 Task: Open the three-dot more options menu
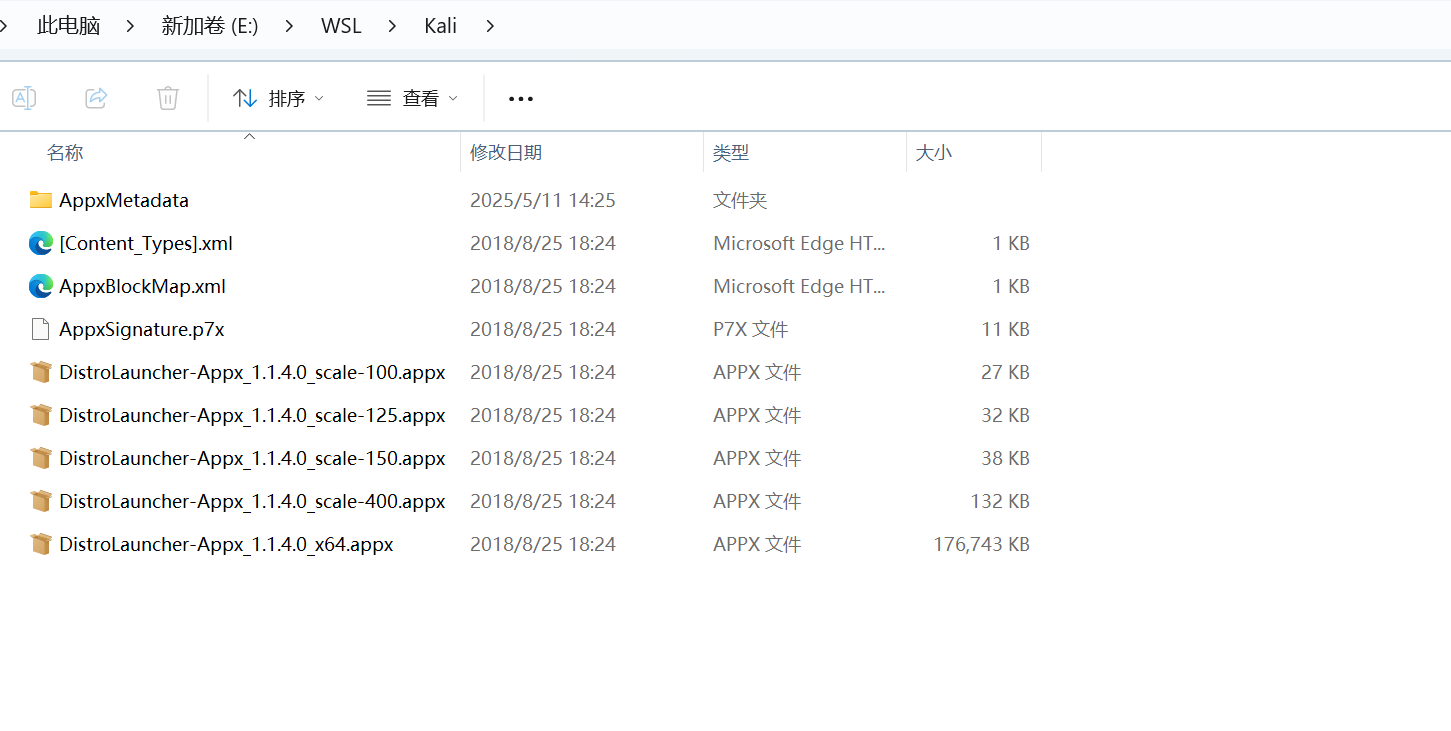pyautogui.click(x=521, y=98)
